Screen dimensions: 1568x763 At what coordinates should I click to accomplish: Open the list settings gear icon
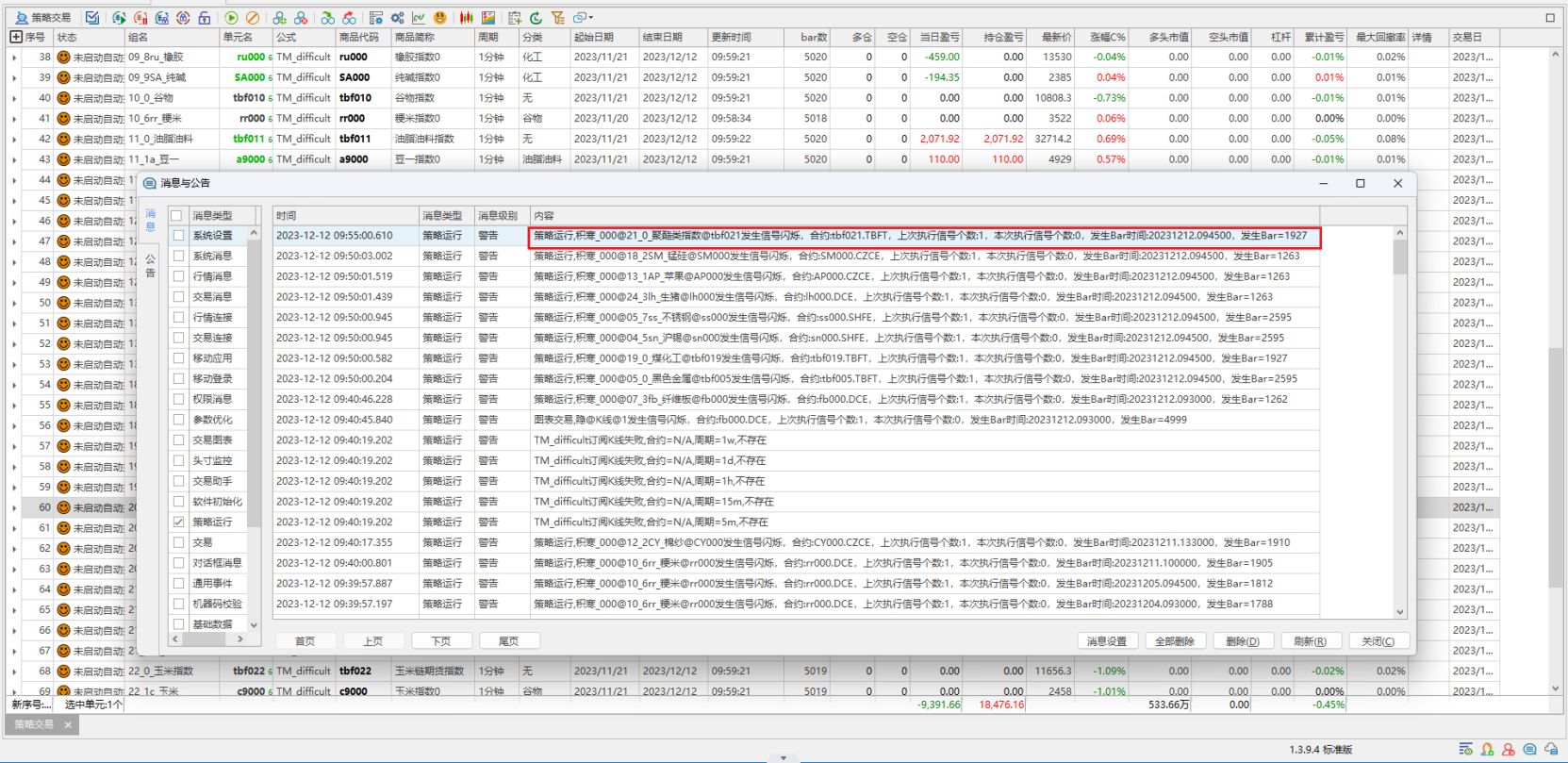(376, 18)
